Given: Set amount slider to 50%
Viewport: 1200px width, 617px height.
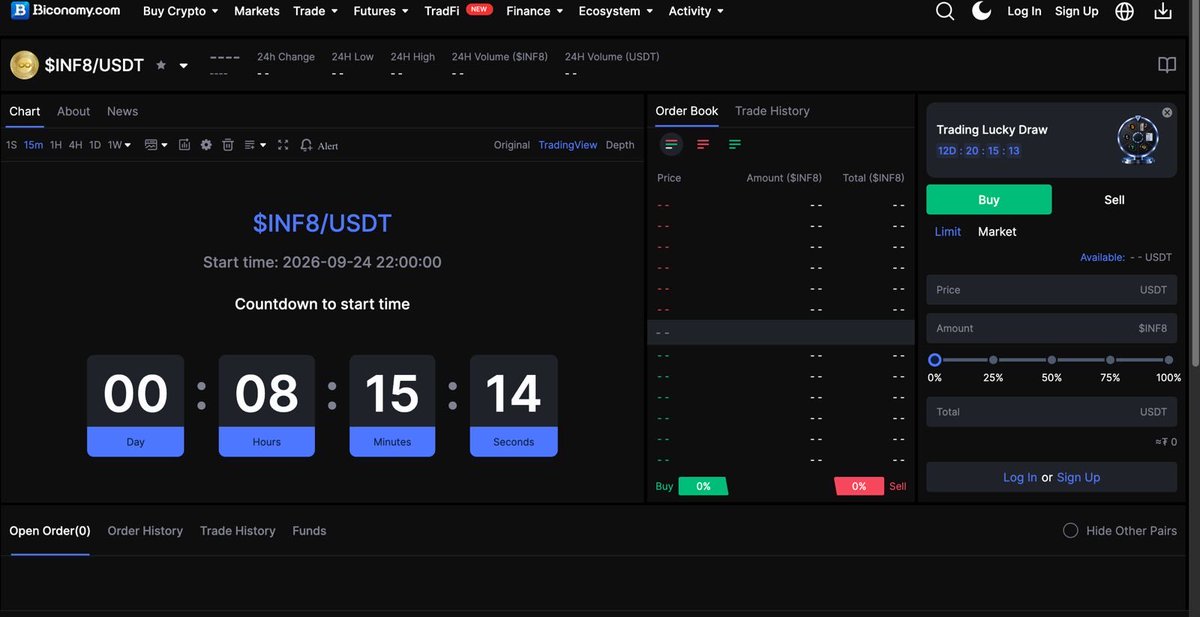Looking at the screenshot, I should pyautogui.click(x=1051, y=360).
